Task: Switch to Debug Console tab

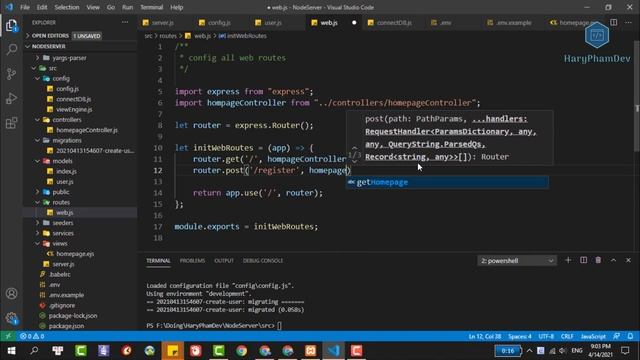Action: click(x=263, y=260)
